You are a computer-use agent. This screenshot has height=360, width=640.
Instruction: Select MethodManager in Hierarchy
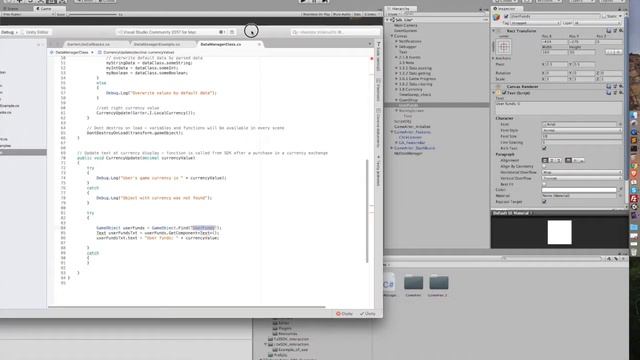point(408,153)
